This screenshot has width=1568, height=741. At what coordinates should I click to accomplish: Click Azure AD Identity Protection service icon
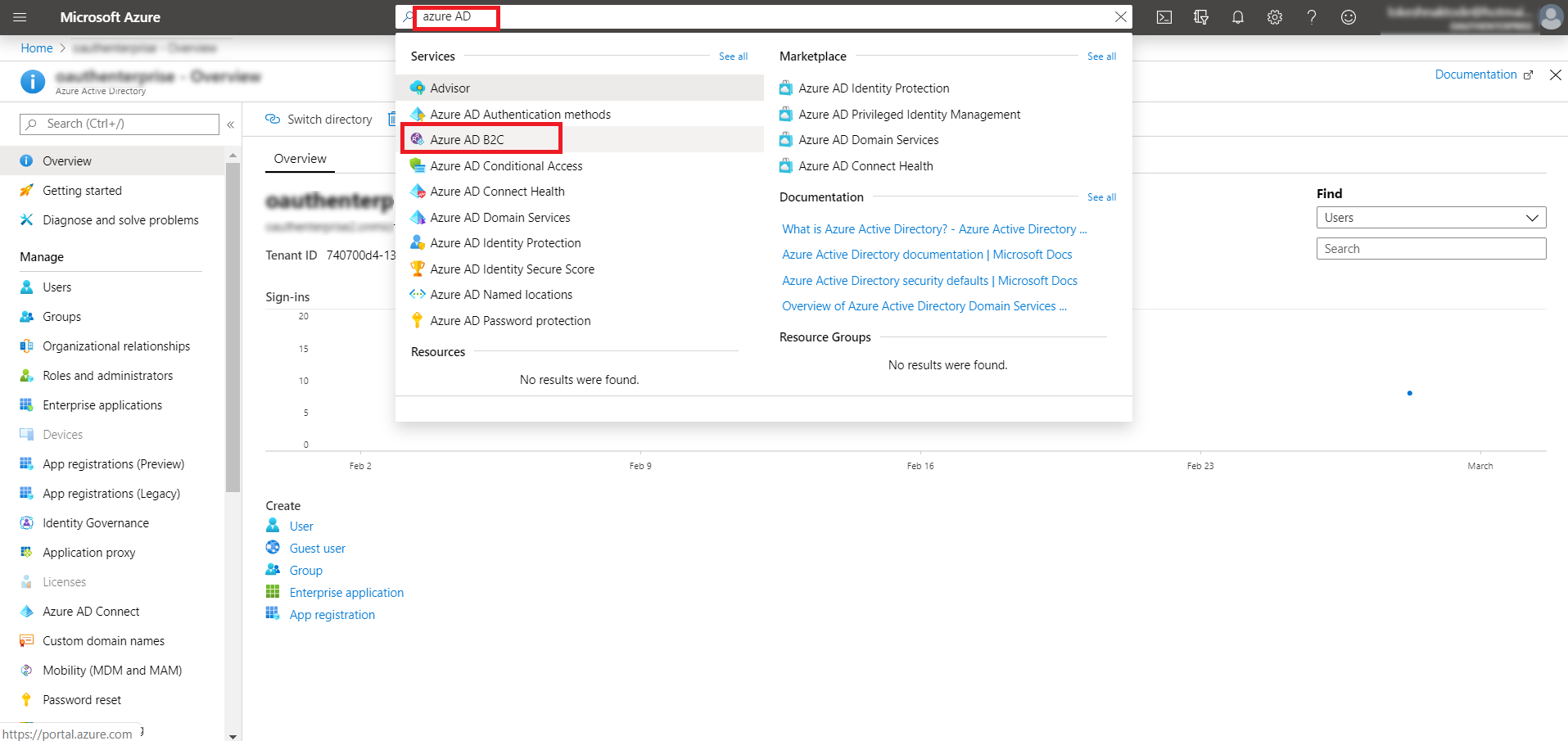pos(418,242)
